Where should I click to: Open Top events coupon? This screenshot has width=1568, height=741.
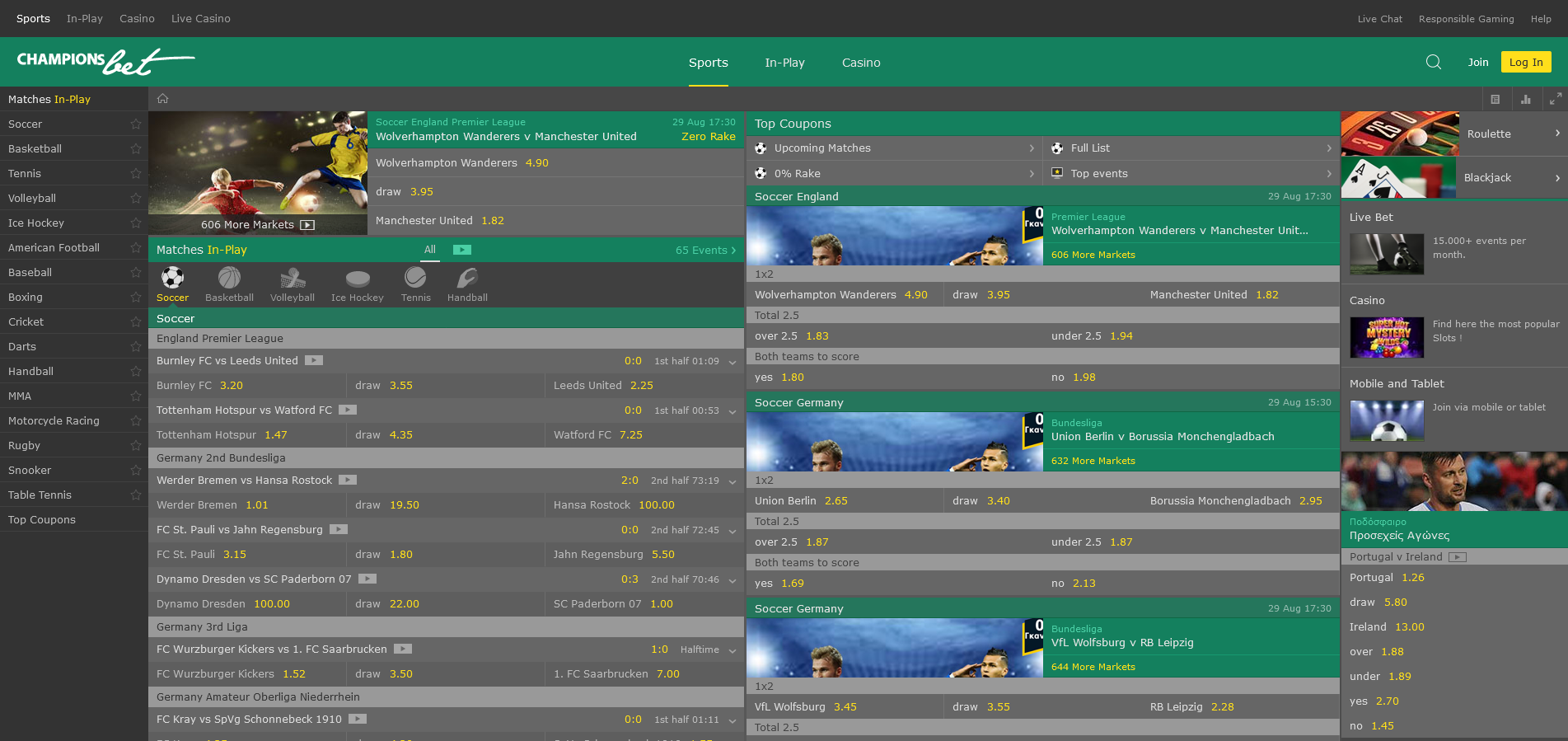[1191, 174]
